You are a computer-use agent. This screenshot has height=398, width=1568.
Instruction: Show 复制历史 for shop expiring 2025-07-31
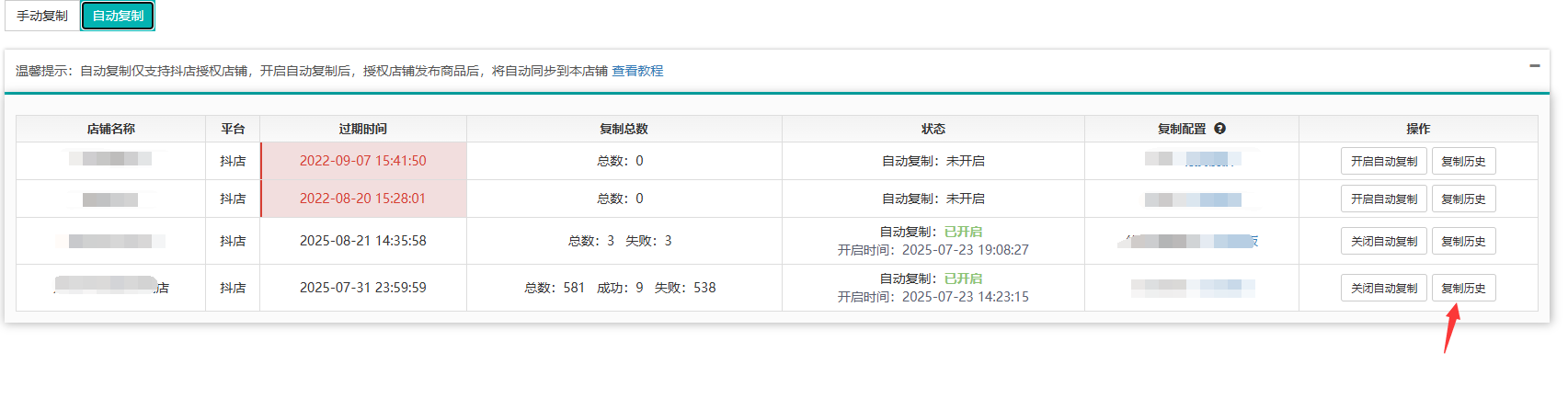(x=1463, y=288)
